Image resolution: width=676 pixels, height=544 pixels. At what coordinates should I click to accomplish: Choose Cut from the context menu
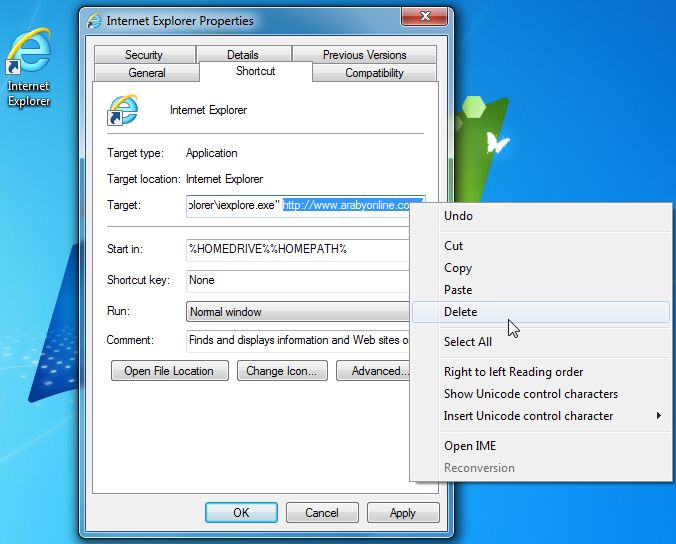point(541,246)
